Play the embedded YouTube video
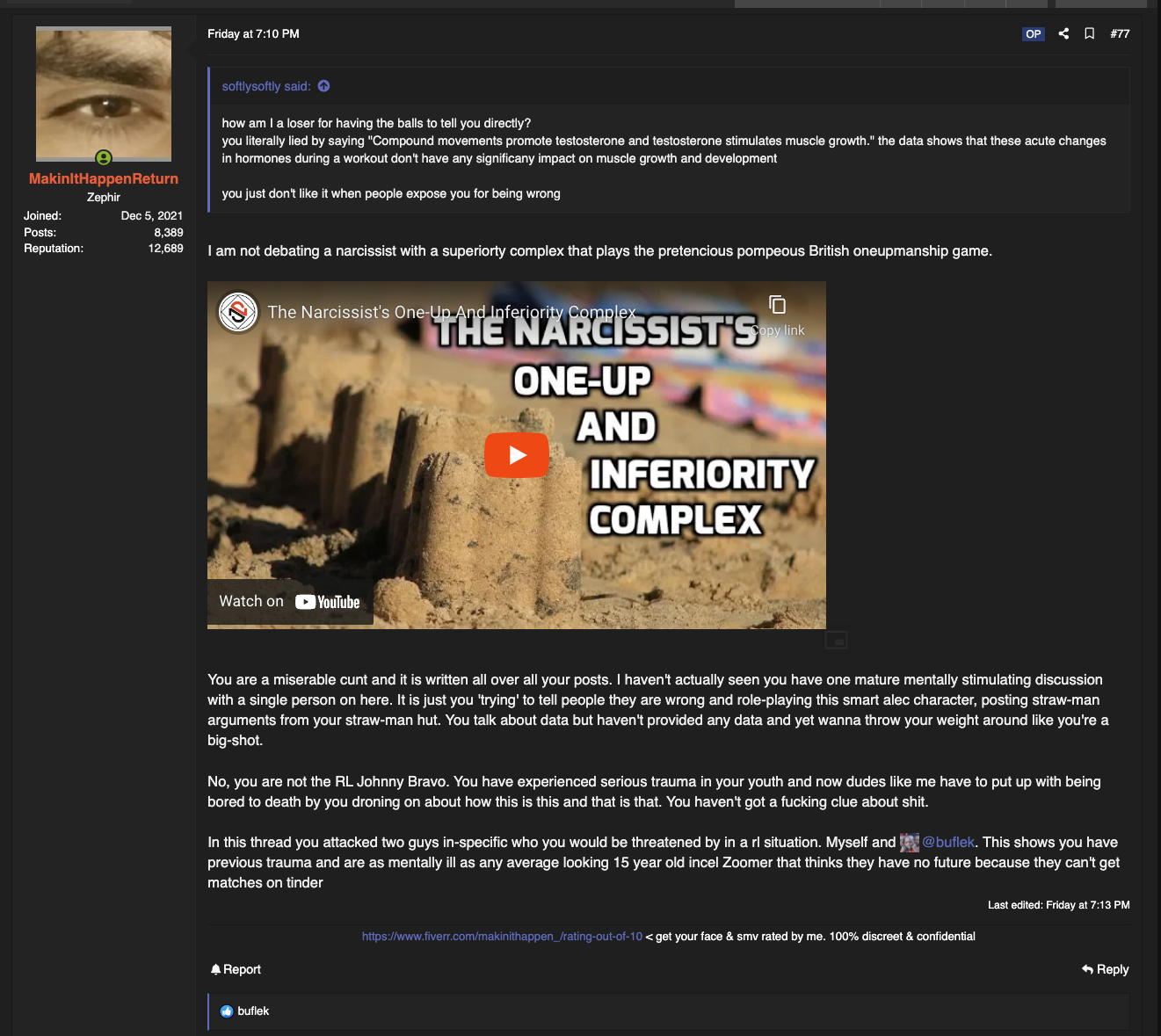Image resolution: width=1161 pixels, height=1036 pixels. click(517, 455)
